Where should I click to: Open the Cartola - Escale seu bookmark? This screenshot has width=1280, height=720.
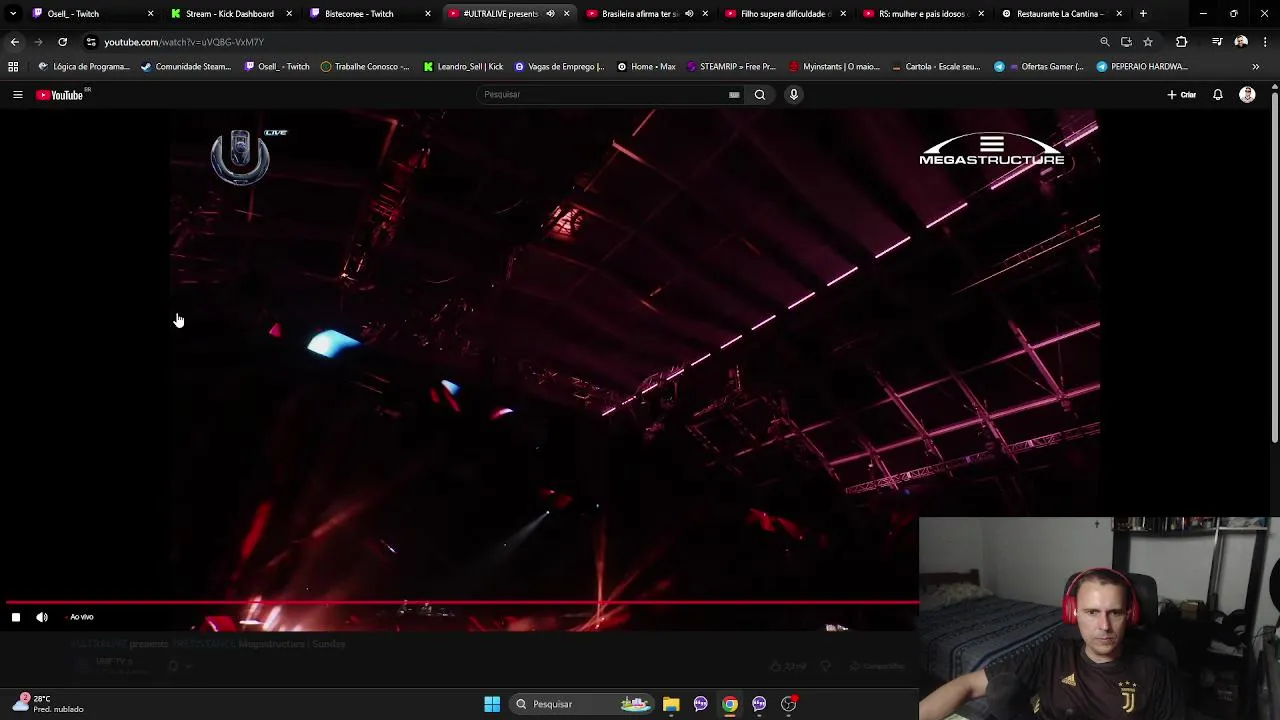[x=936, y=67]
